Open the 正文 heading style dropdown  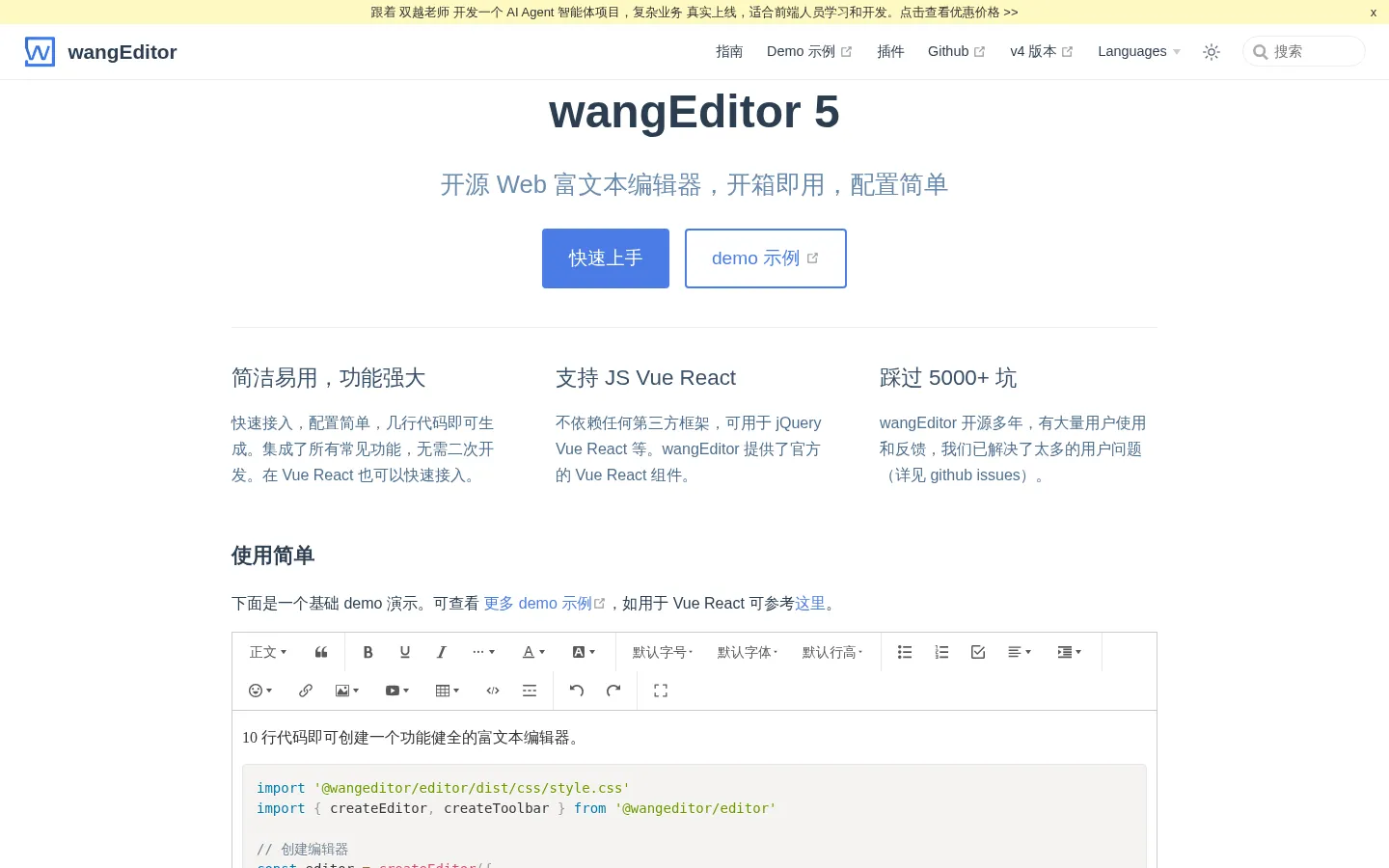pyautogui.click(x=268, y=652)
